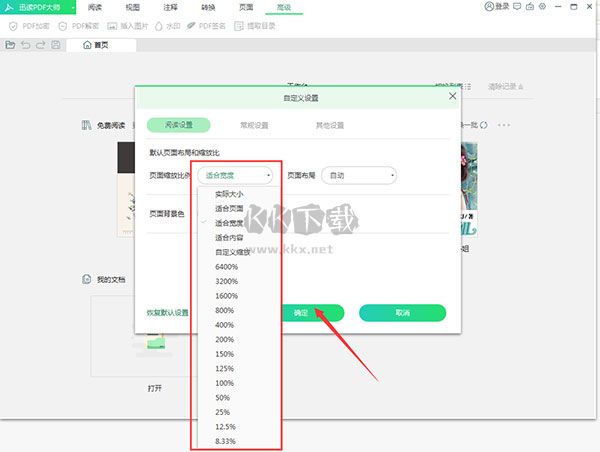The height and width of the screenshot is (452, 600).
Task: Choose 实际大小 from zoom list
Action: [x=229, y=194]
